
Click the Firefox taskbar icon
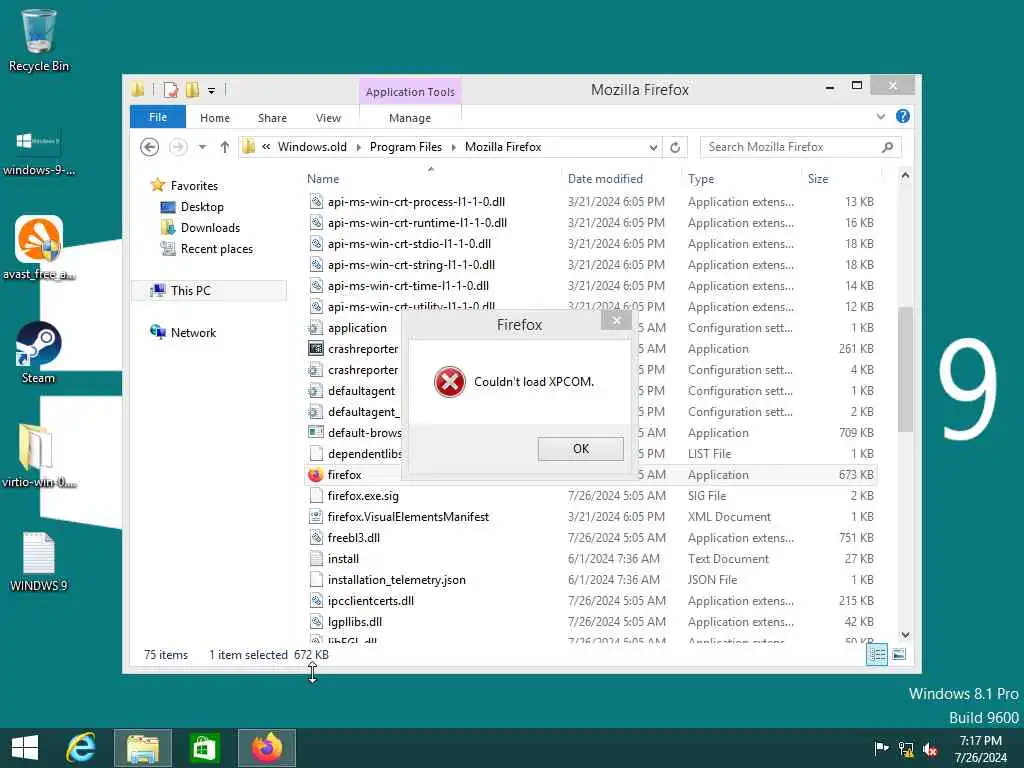(x=266, y=748)
